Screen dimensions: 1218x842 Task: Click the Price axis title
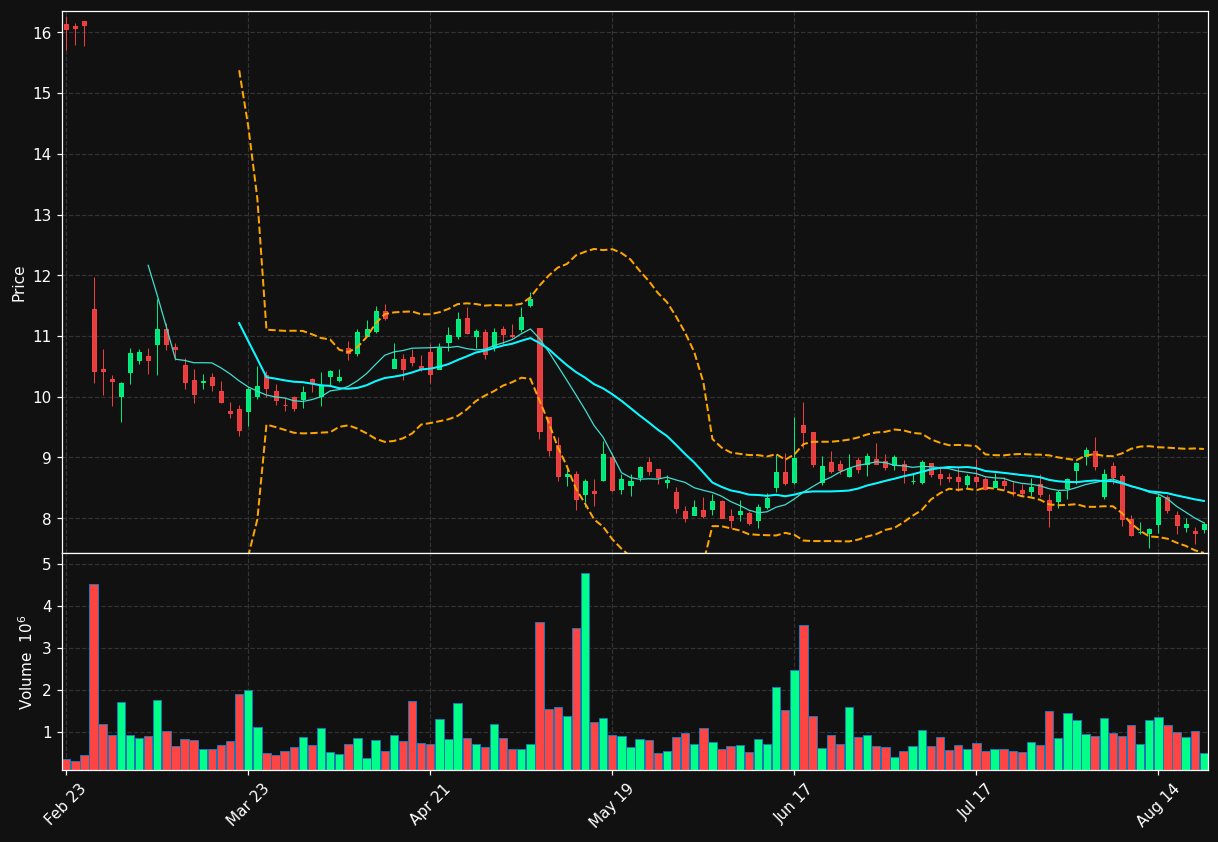pyautogui.click(x=19, y=283)
